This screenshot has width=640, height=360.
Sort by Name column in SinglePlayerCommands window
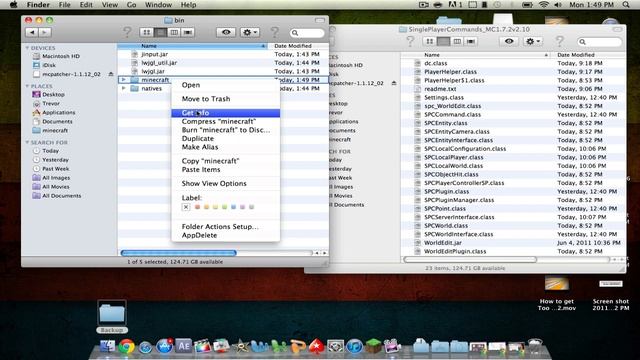[476, 55]
